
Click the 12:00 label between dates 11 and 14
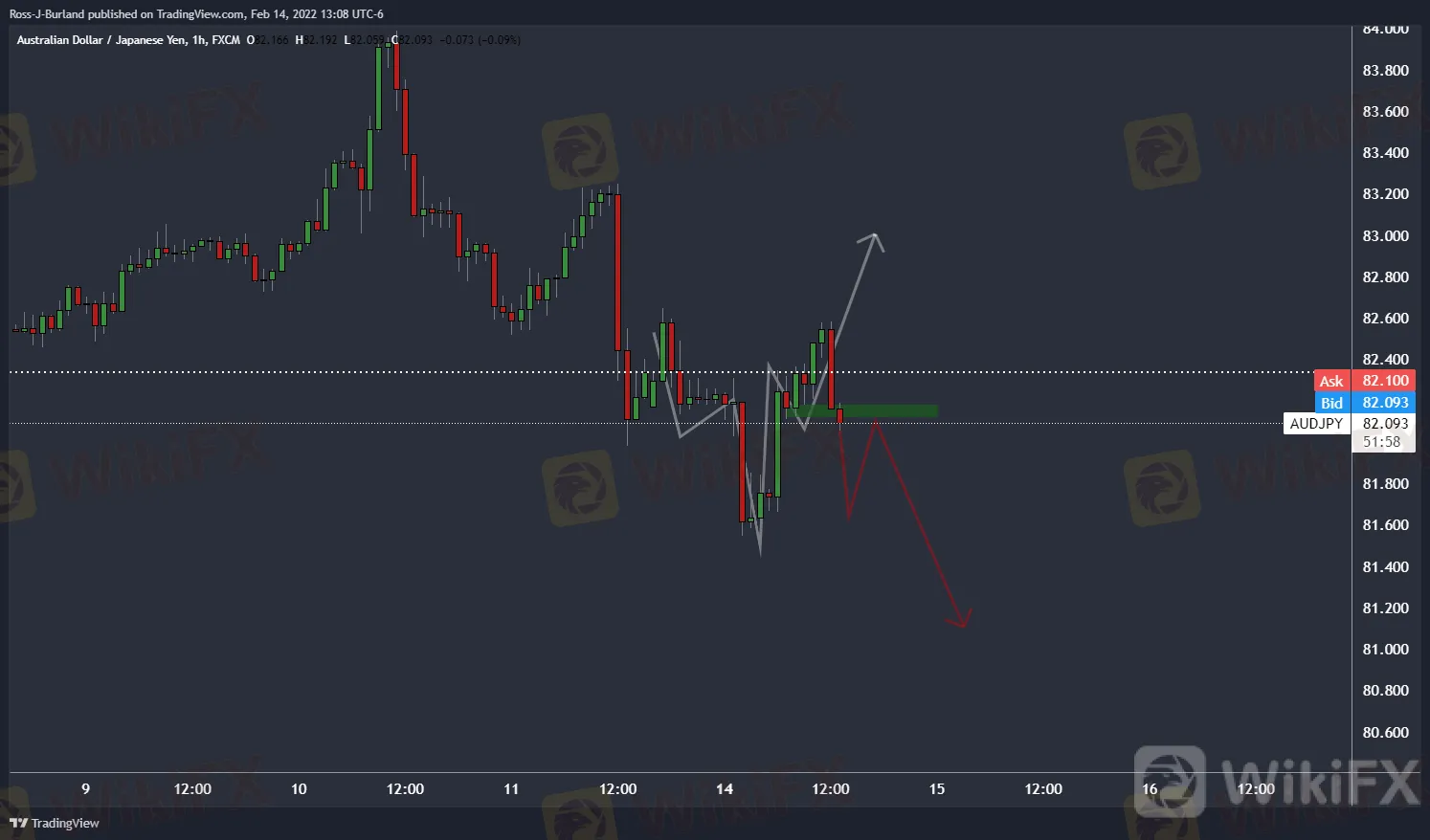[x=618, y=789]
